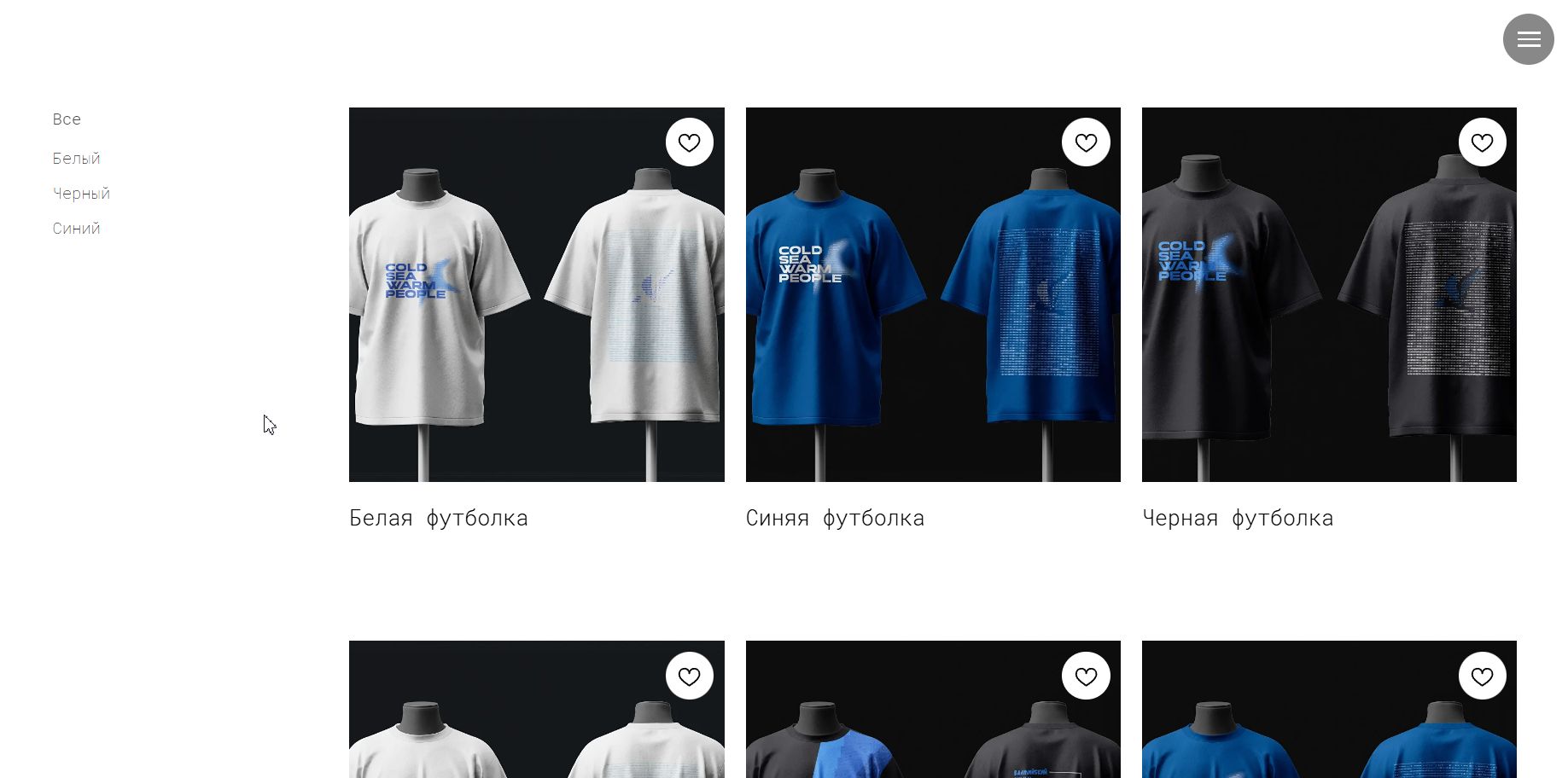Open second-row blue t-shirt thumbnail
Image resolution: width=1568 pixels, height=778 pixels.
(1329, 710)
